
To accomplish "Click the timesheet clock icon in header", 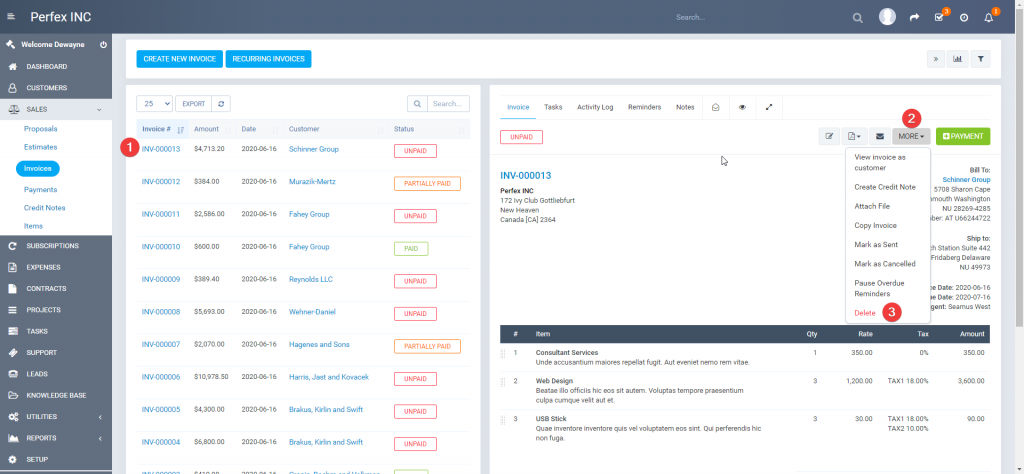I will (x=964, y=18).
